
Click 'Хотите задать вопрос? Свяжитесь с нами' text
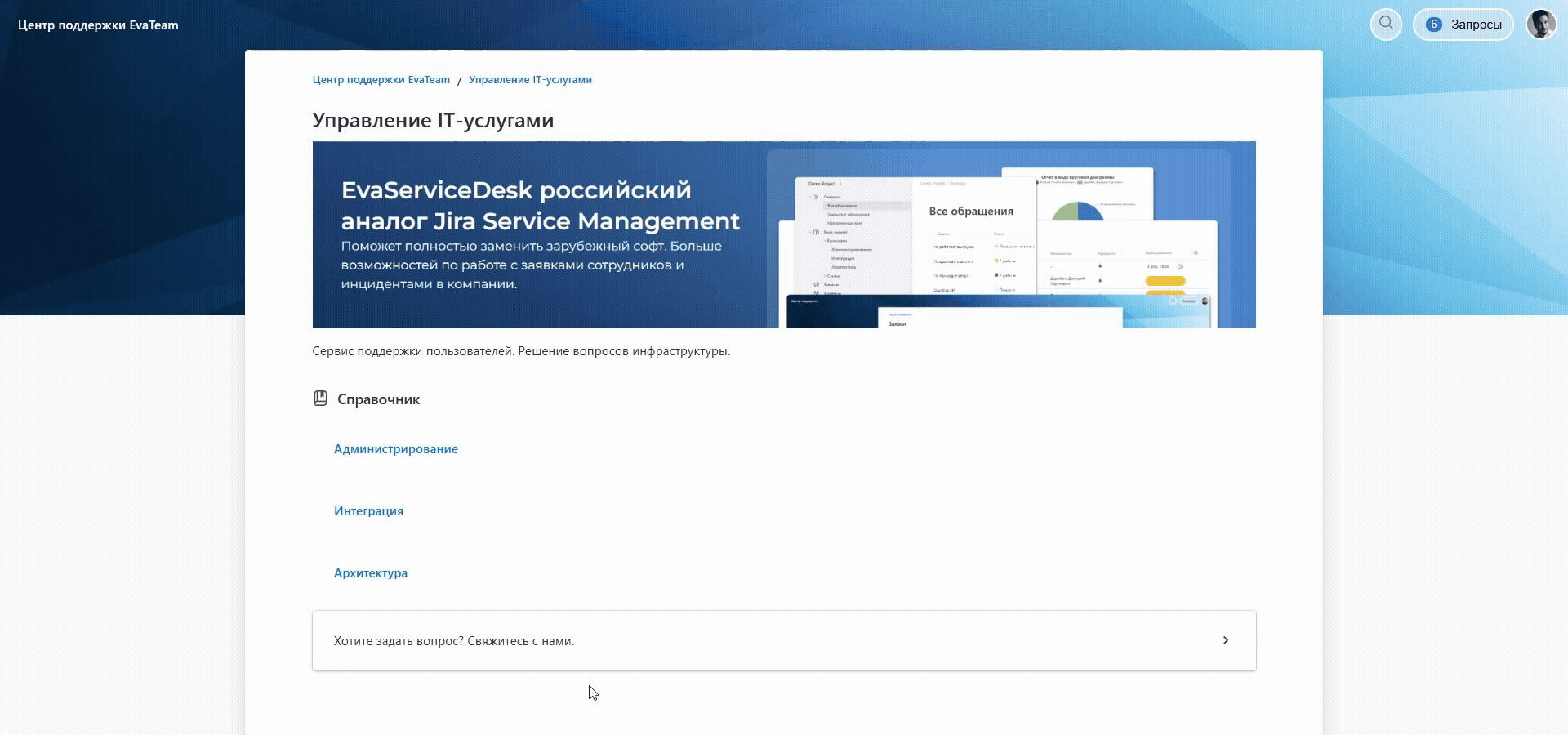453,641
